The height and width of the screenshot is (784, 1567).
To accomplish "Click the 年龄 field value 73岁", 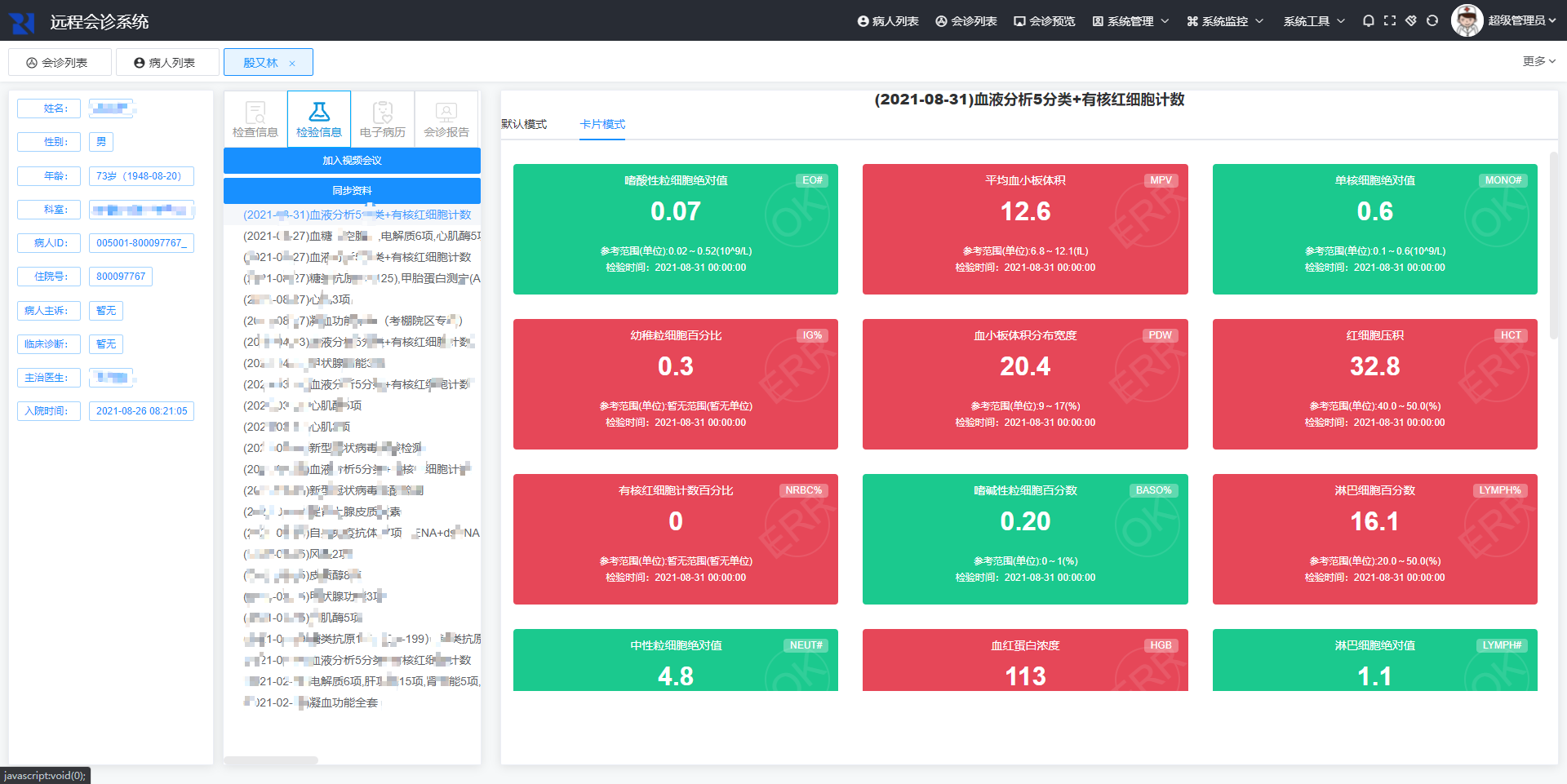I will [141, 176].
